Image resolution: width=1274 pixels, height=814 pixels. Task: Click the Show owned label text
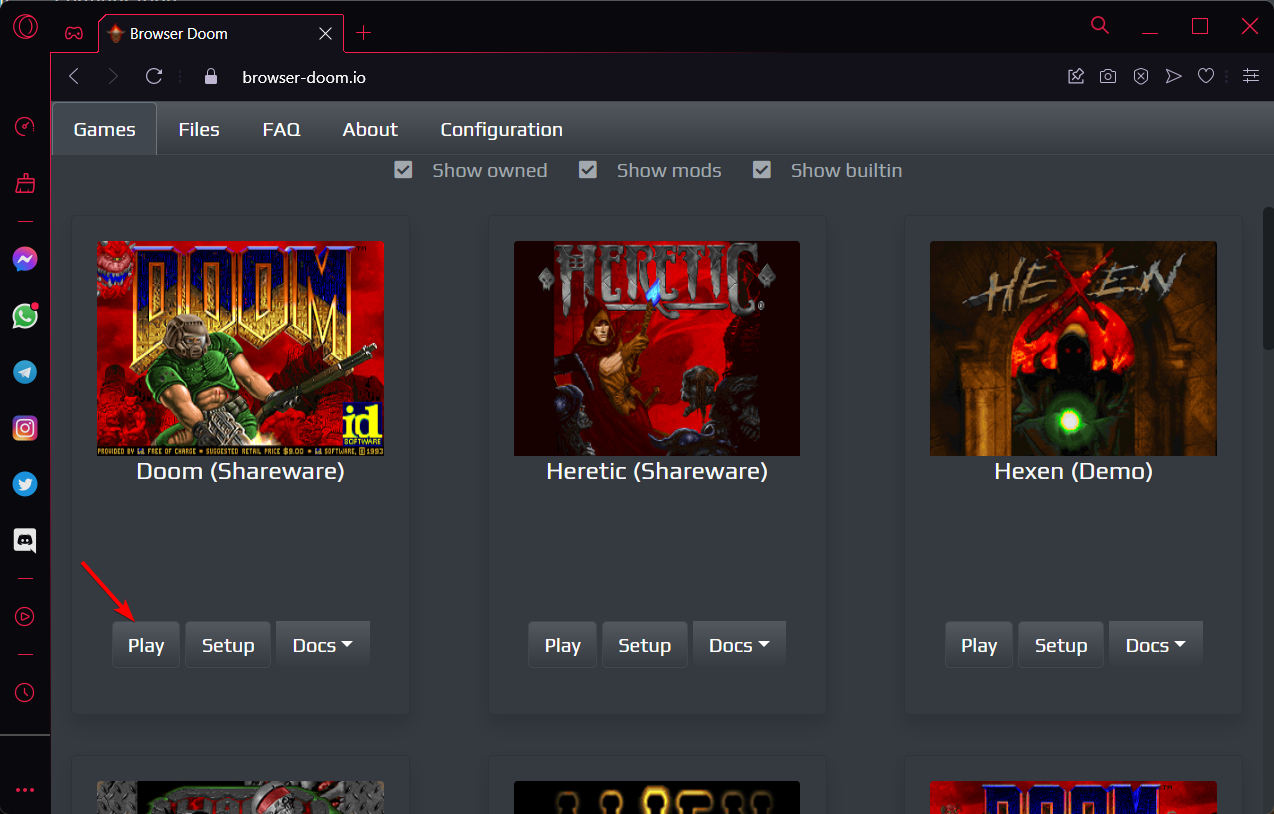[490, 170]
